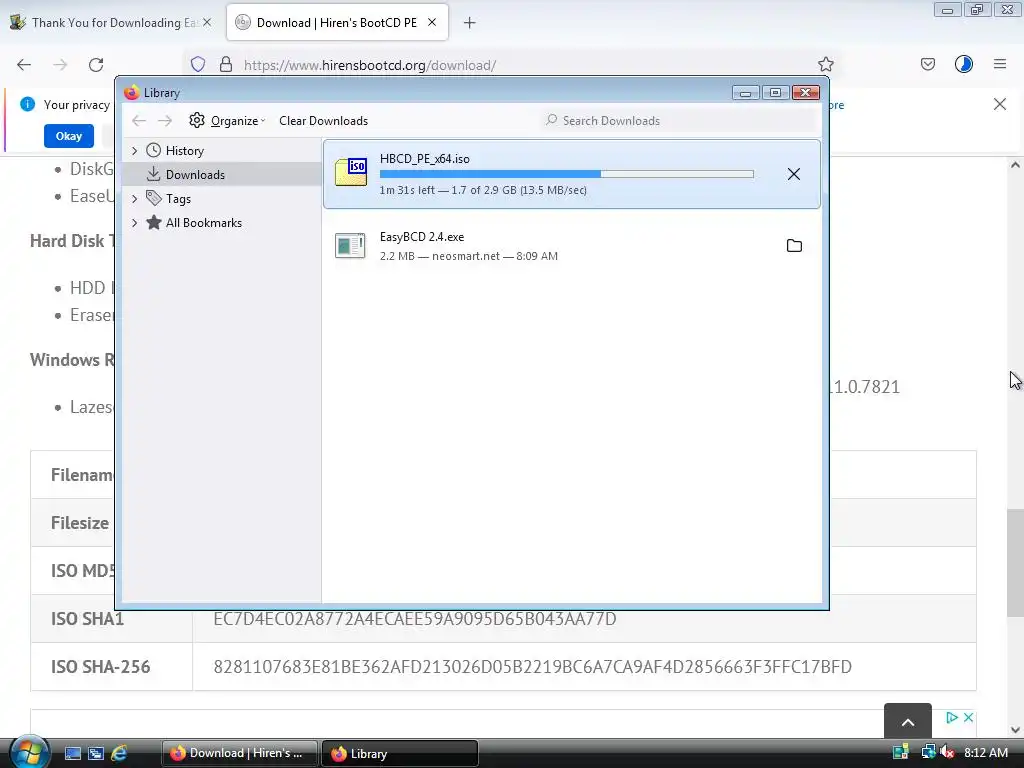Viewport: 1024px width, 768px height.
Task: Open the Organize menu in Library
Action: tap(227, 121)
